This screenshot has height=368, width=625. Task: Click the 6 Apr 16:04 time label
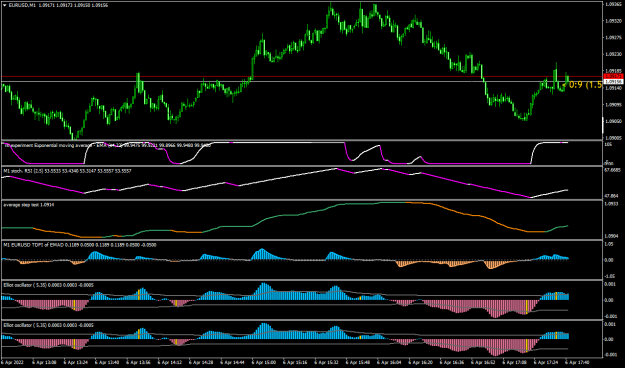click(389, 362)
